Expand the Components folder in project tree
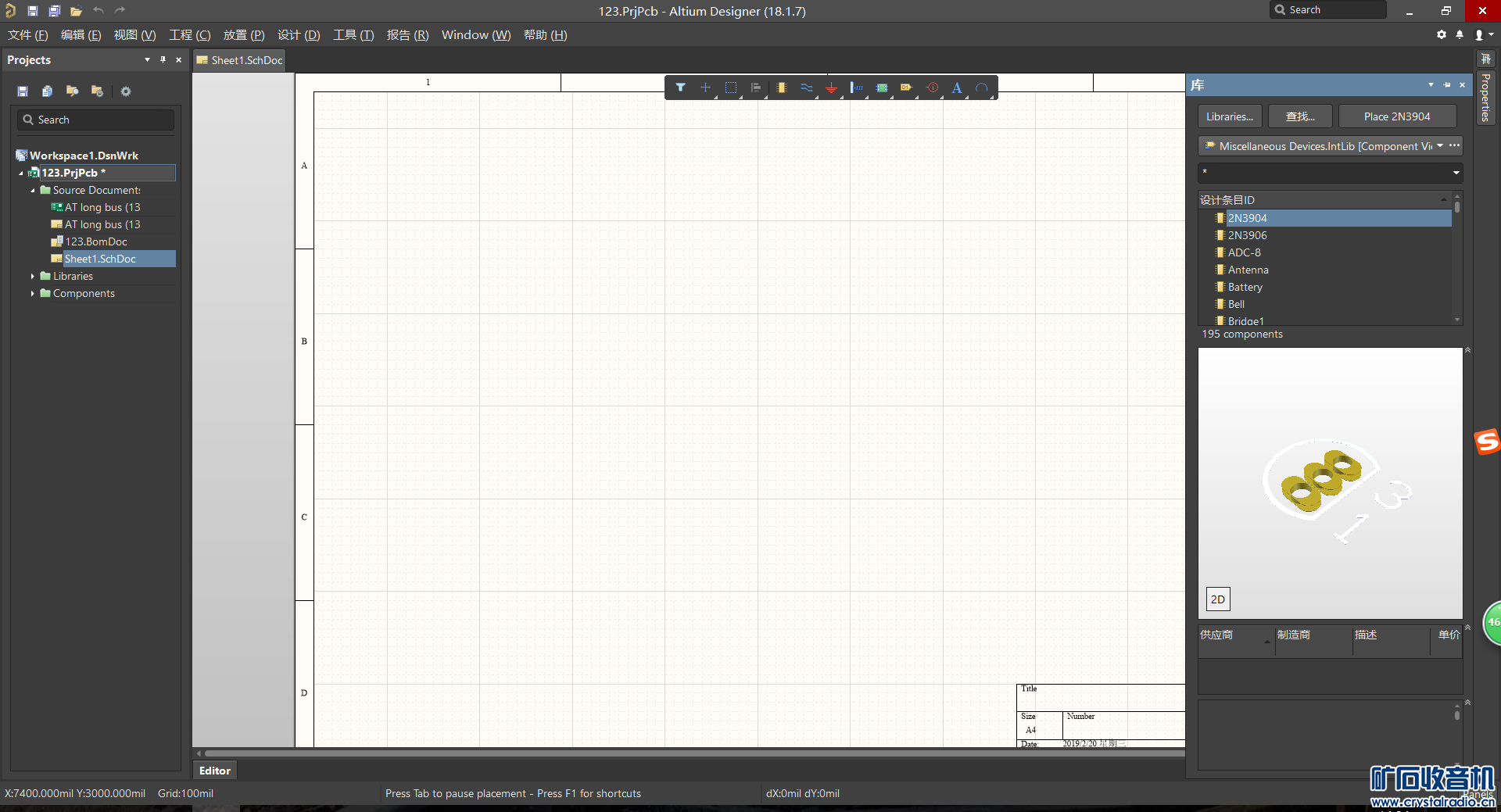Viewport: 1501px width, 812px height. pos(32,294)
